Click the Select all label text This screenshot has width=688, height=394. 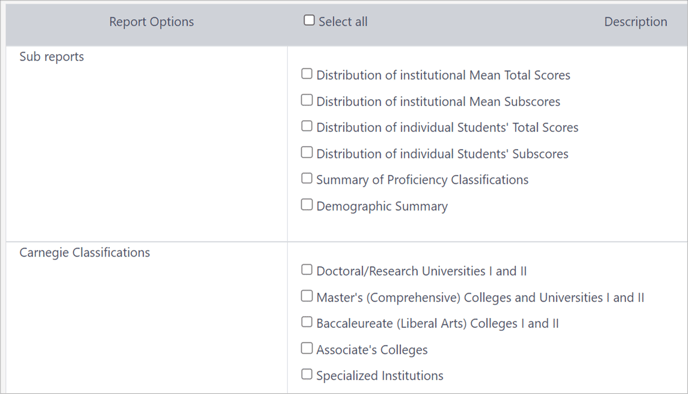[x=343, y=22]
